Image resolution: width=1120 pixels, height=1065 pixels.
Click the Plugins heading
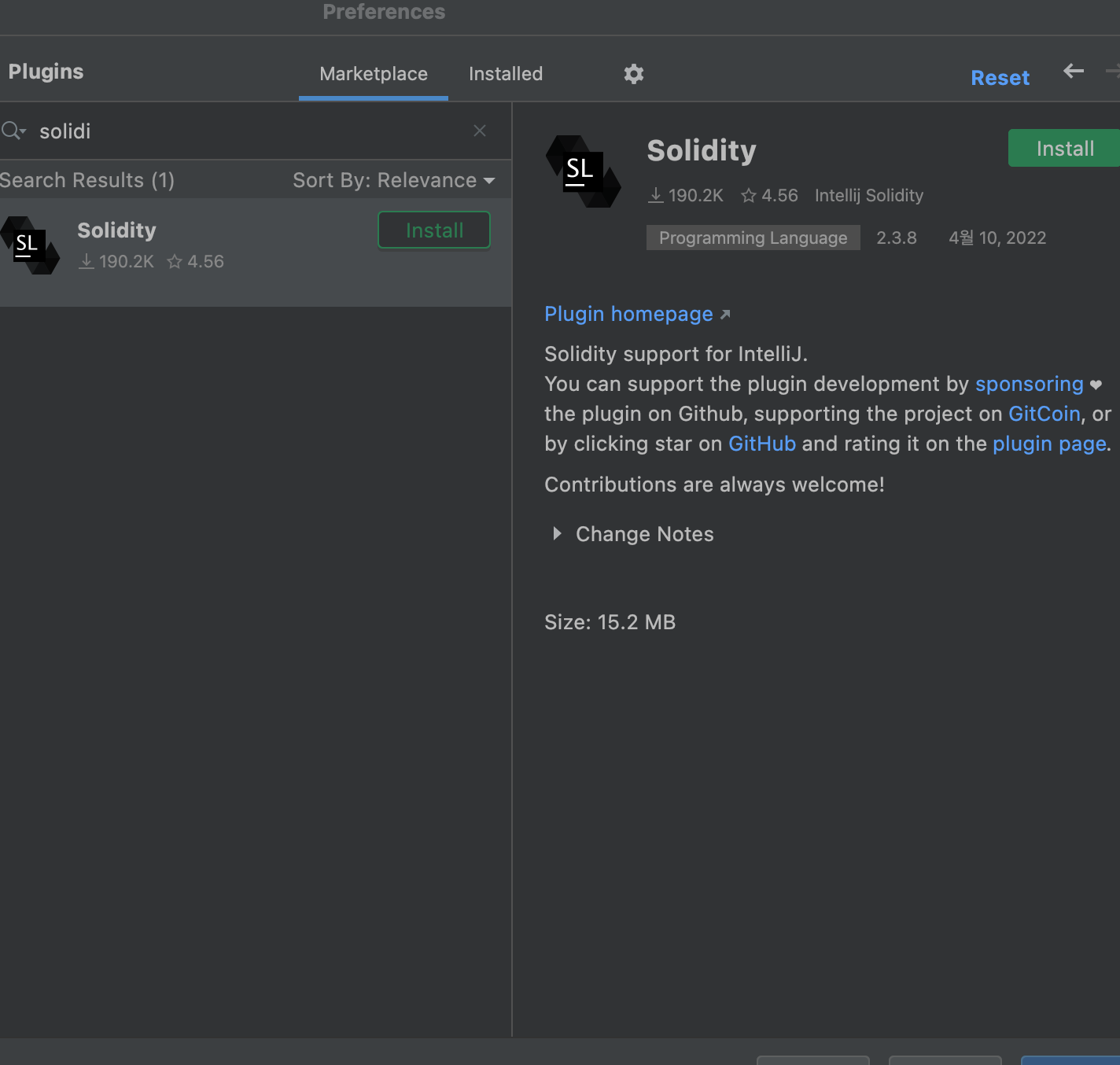(46, 72)
